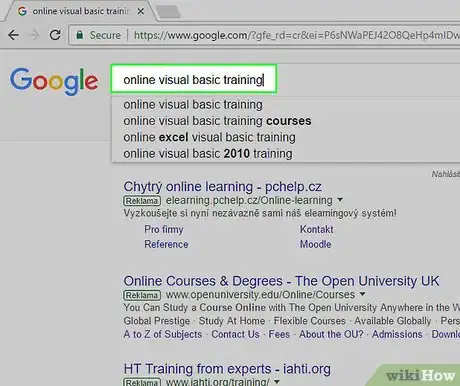
Task: Click the address bar URL
Action: 296,35
